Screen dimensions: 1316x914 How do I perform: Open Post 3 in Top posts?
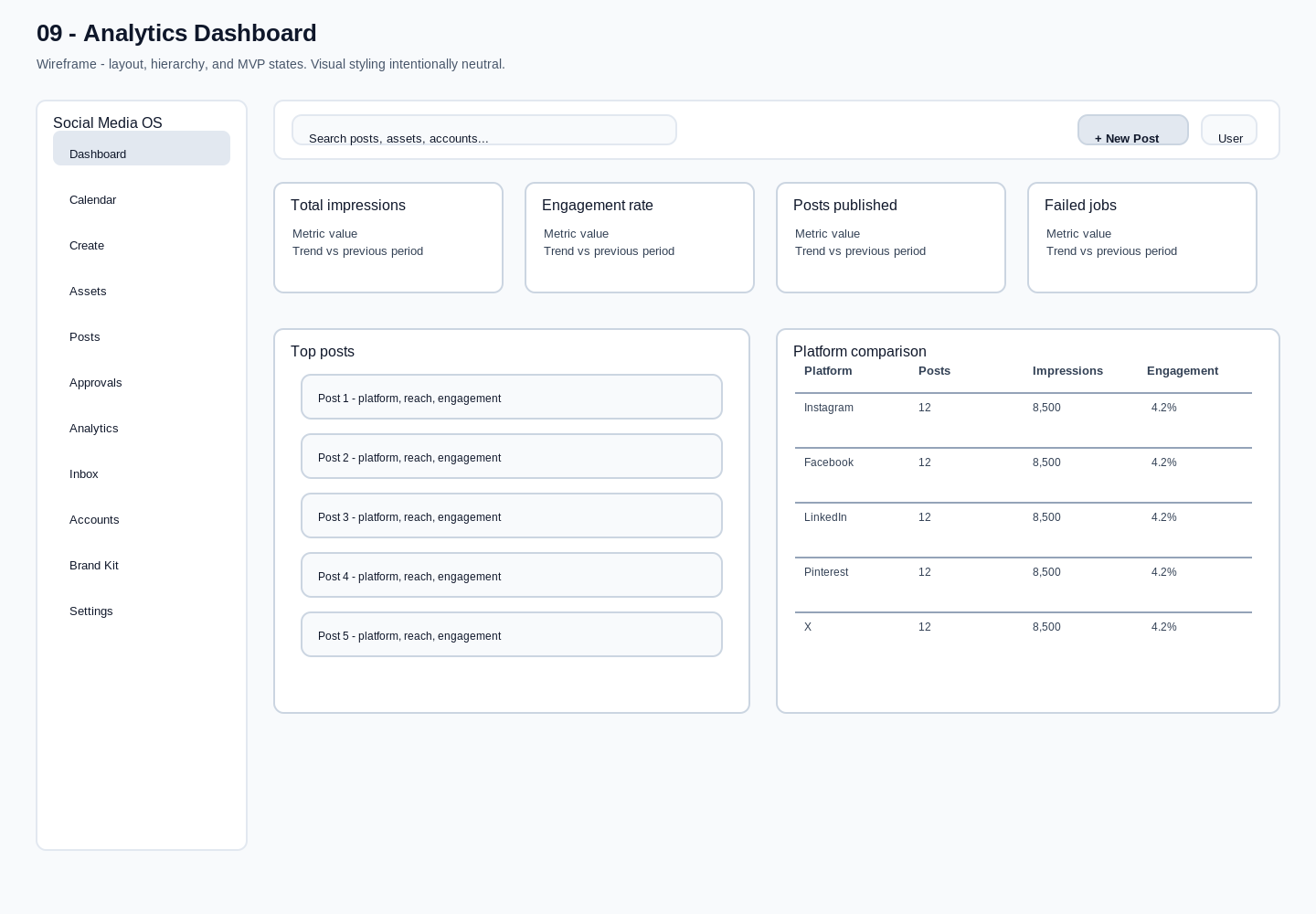512,515
